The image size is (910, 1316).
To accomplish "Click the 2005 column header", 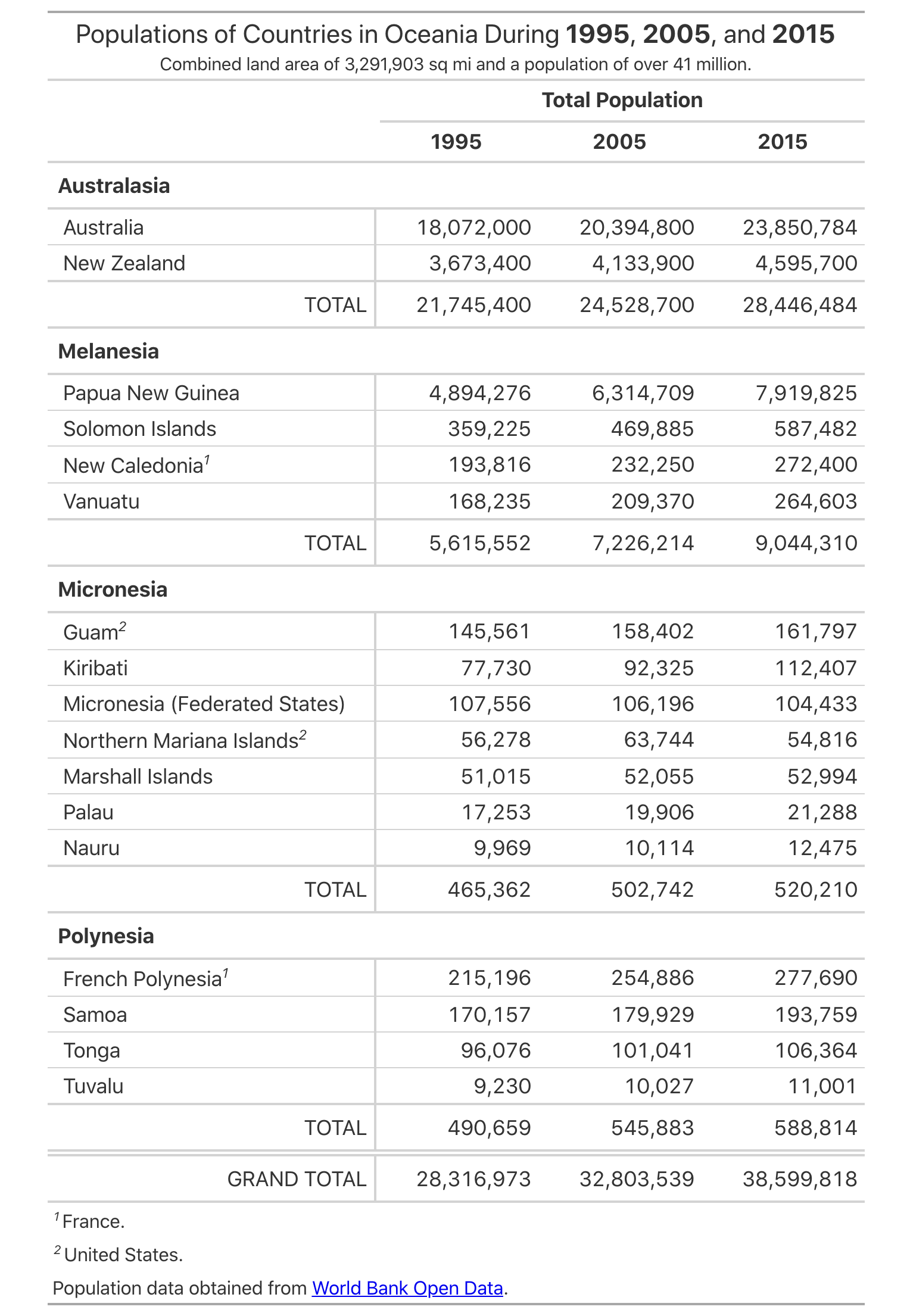I will click(x=619, y=142).
